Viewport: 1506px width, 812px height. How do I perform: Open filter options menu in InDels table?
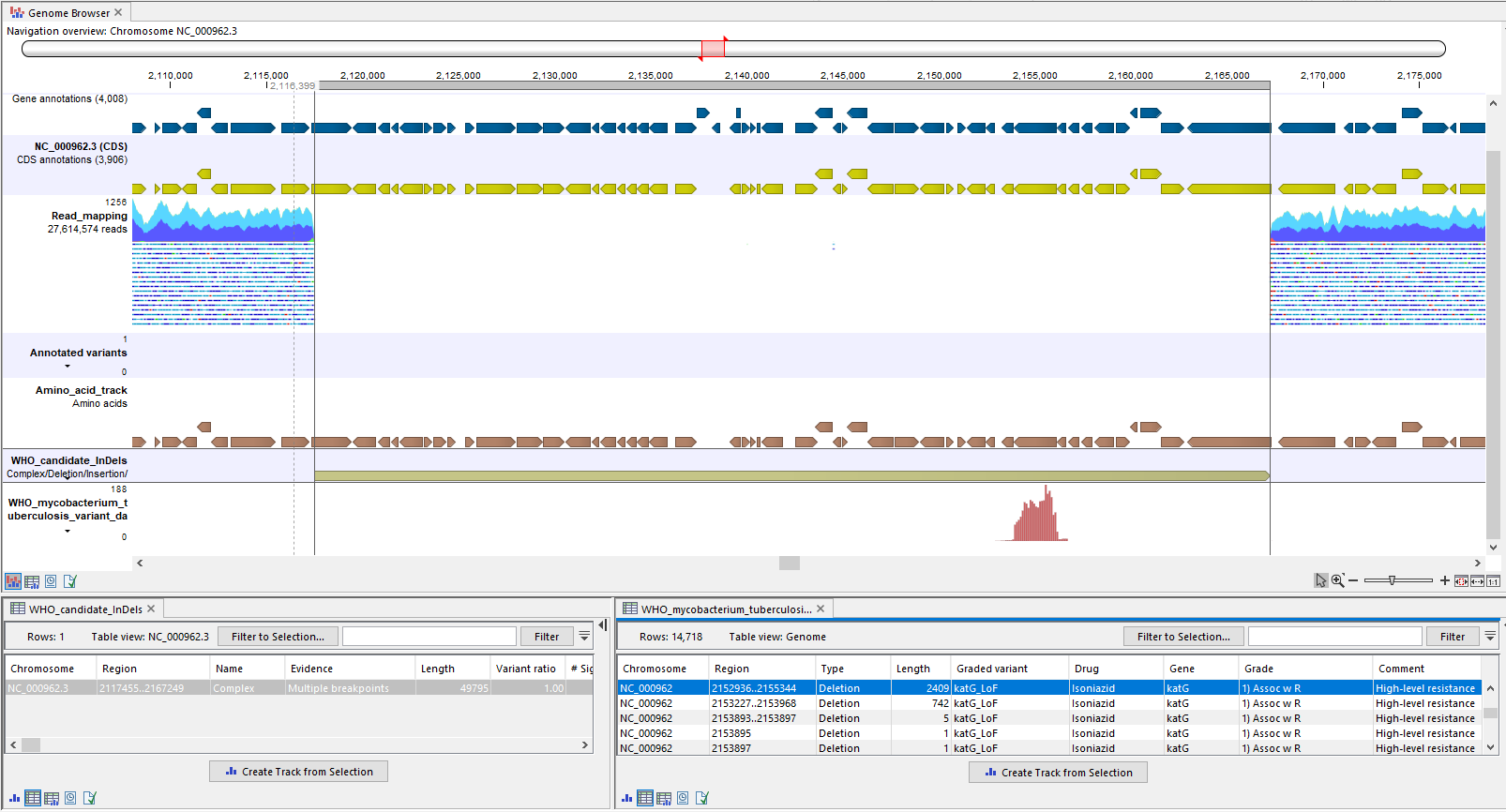584,637
